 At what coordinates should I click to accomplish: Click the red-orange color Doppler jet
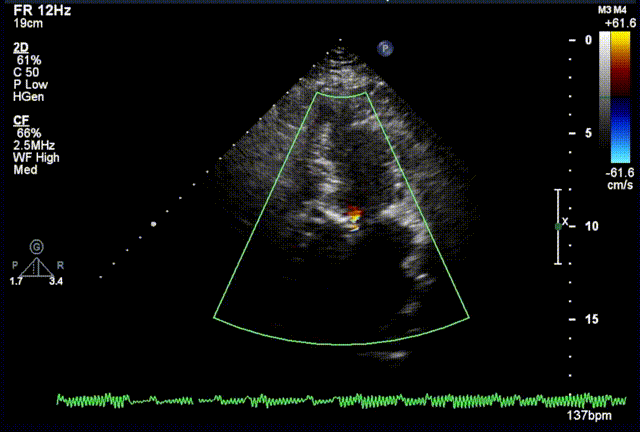click(x=355, y=214)
